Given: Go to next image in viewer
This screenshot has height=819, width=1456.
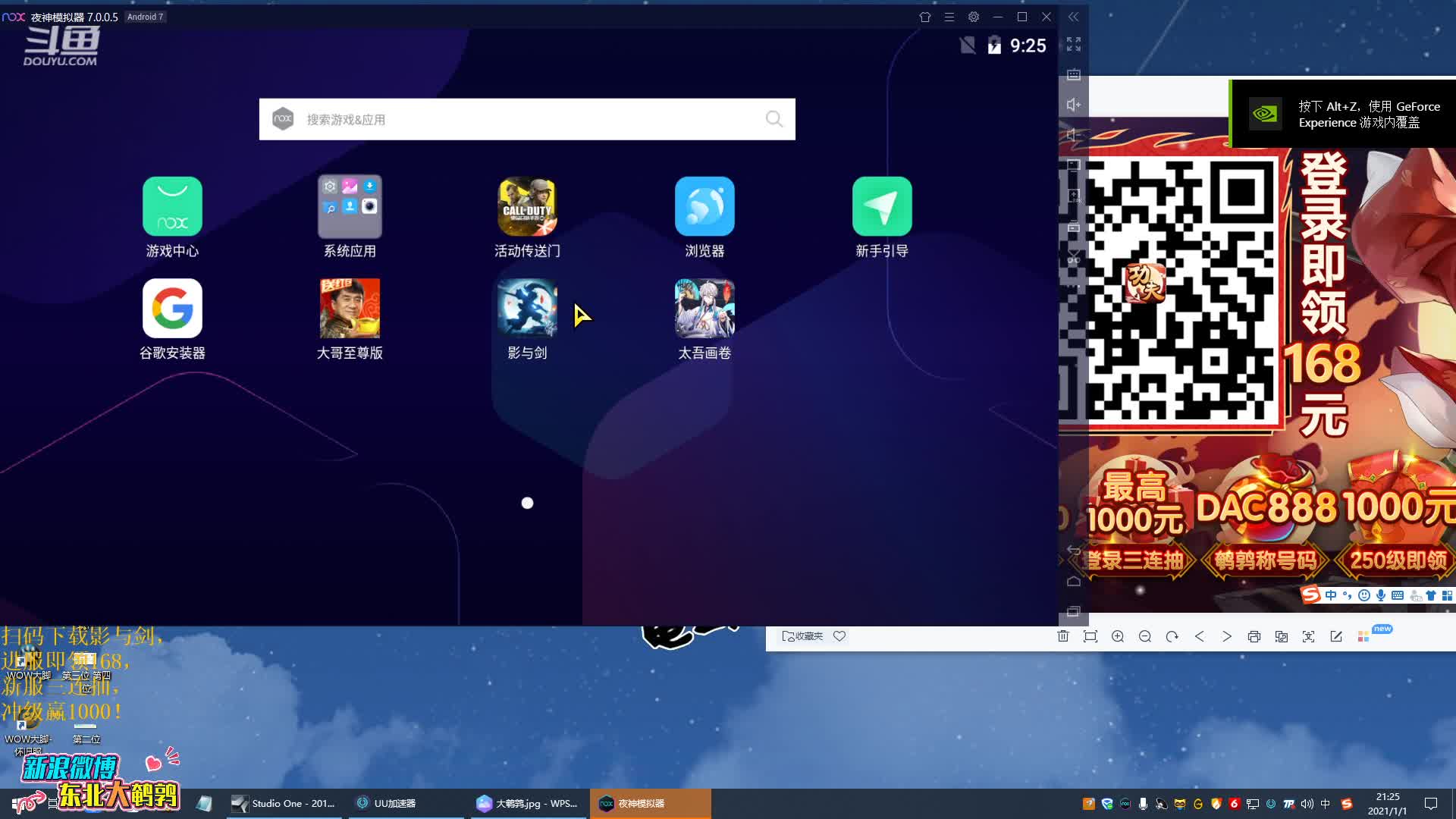Looking at the screenshot, I should (x=1227, y=636).
